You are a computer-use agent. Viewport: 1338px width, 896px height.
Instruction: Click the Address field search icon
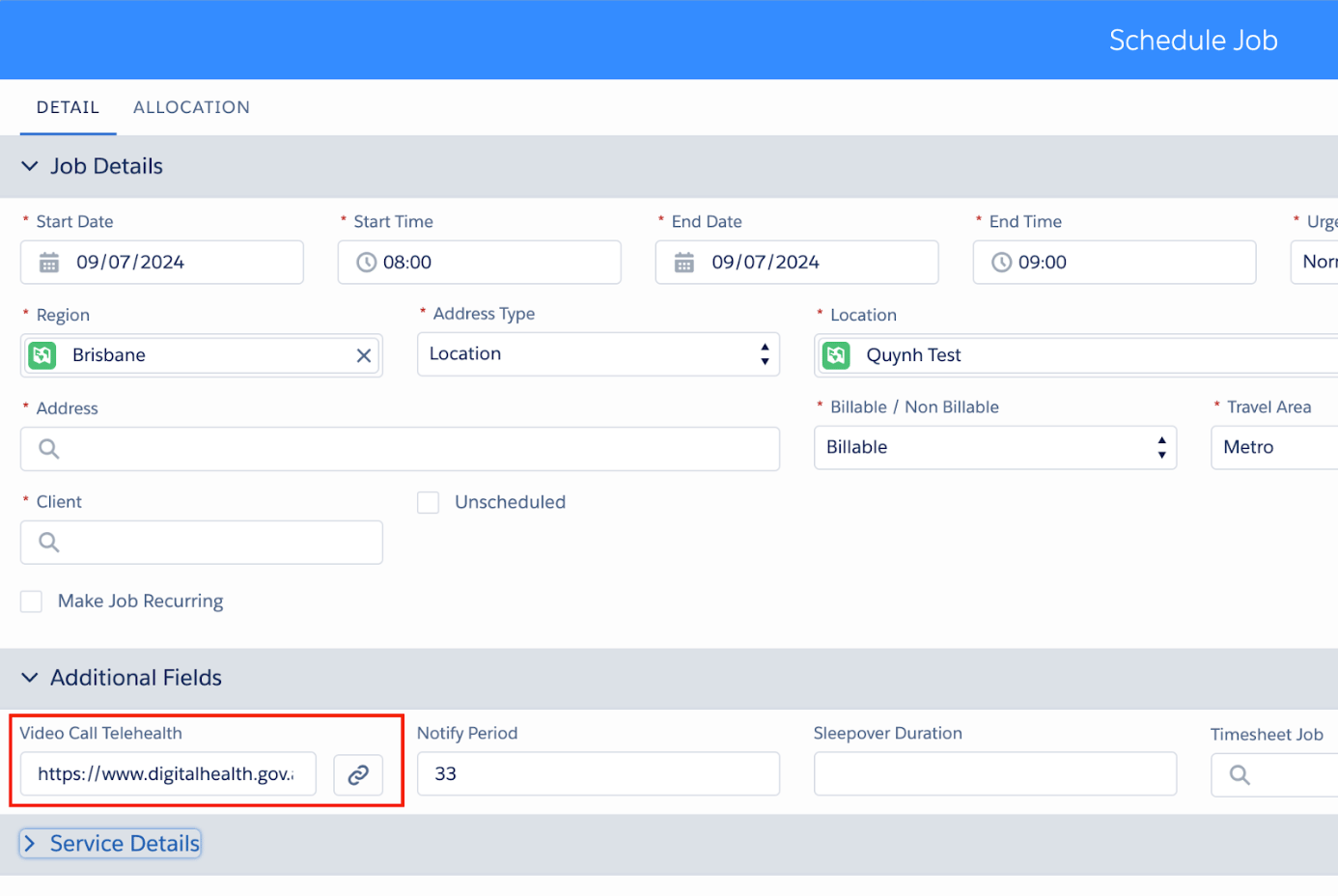click(x=49, y=449)
